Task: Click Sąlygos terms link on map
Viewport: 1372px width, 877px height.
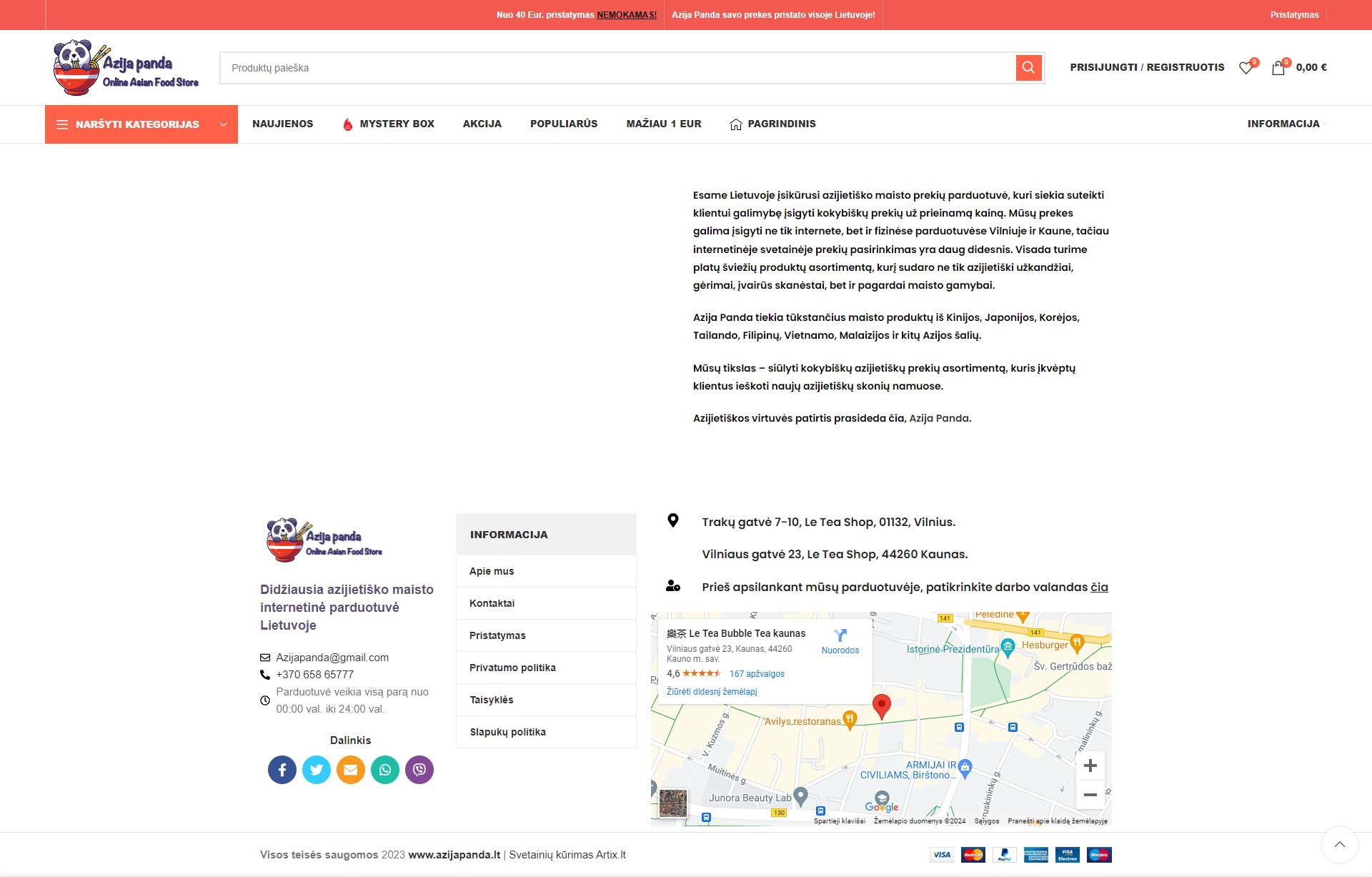Action: (x=987, y=821)
